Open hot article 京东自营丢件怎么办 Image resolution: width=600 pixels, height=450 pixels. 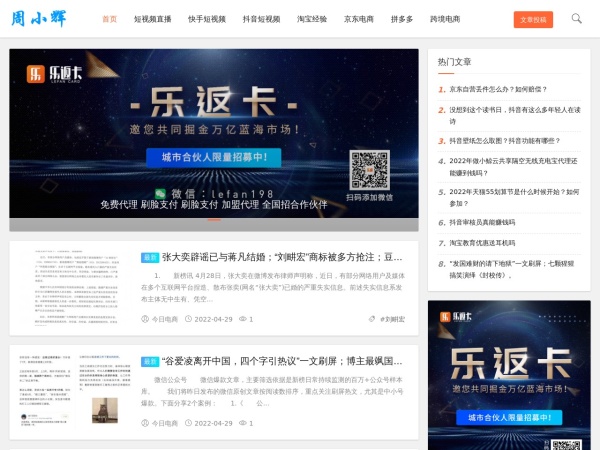[498, 90]
